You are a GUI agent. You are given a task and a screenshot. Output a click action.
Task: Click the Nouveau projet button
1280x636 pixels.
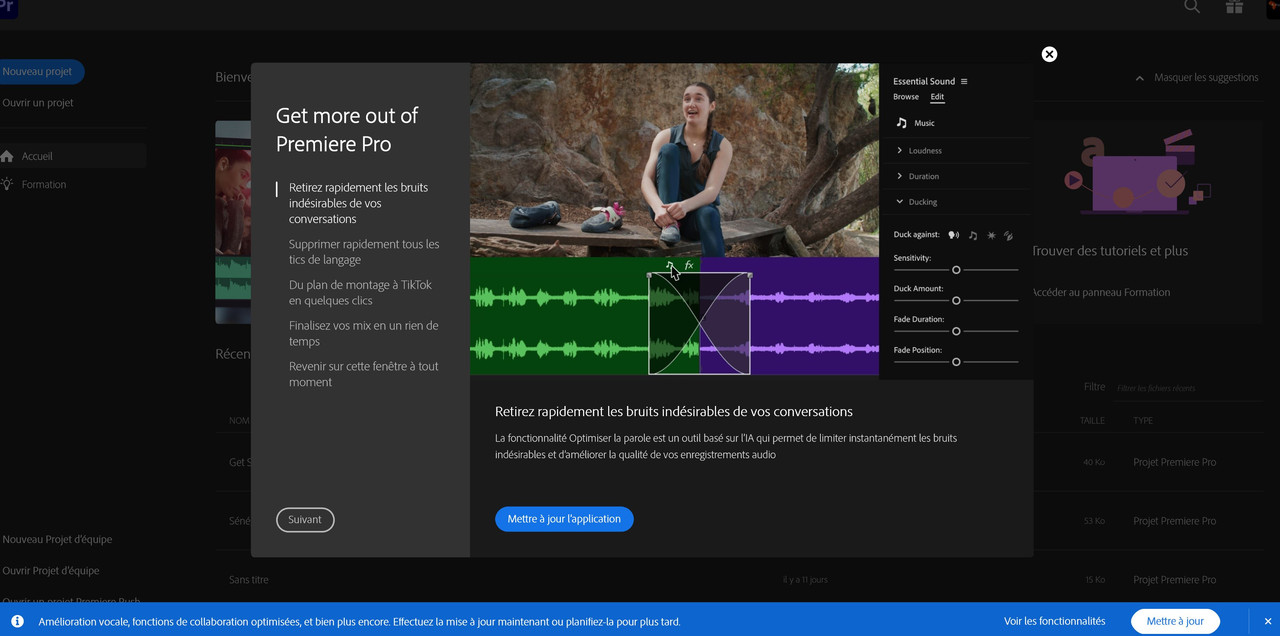40,72
